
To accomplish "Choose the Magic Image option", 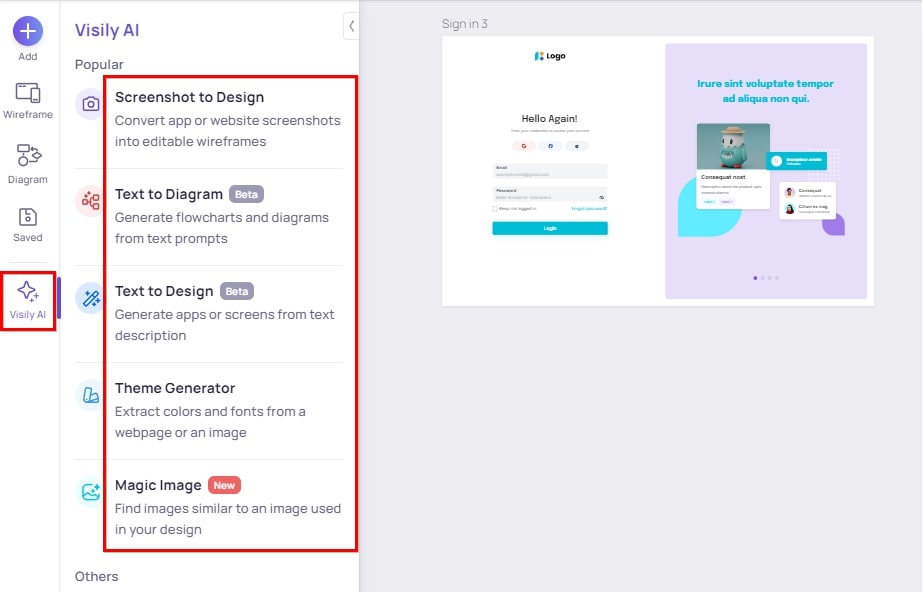I will (x=228, y=507).
